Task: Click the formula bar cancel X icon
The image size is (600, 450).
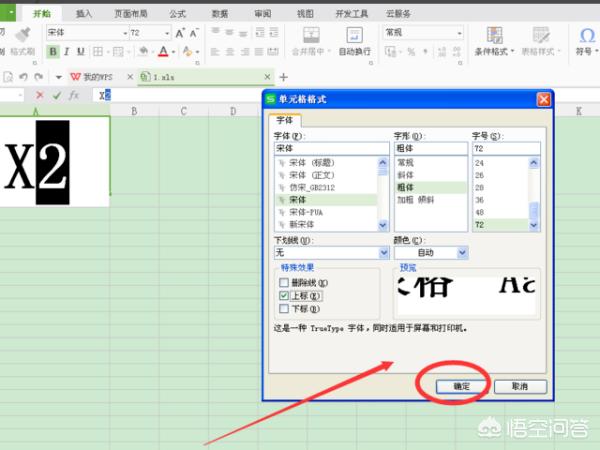Action: (x=39, y=95)
